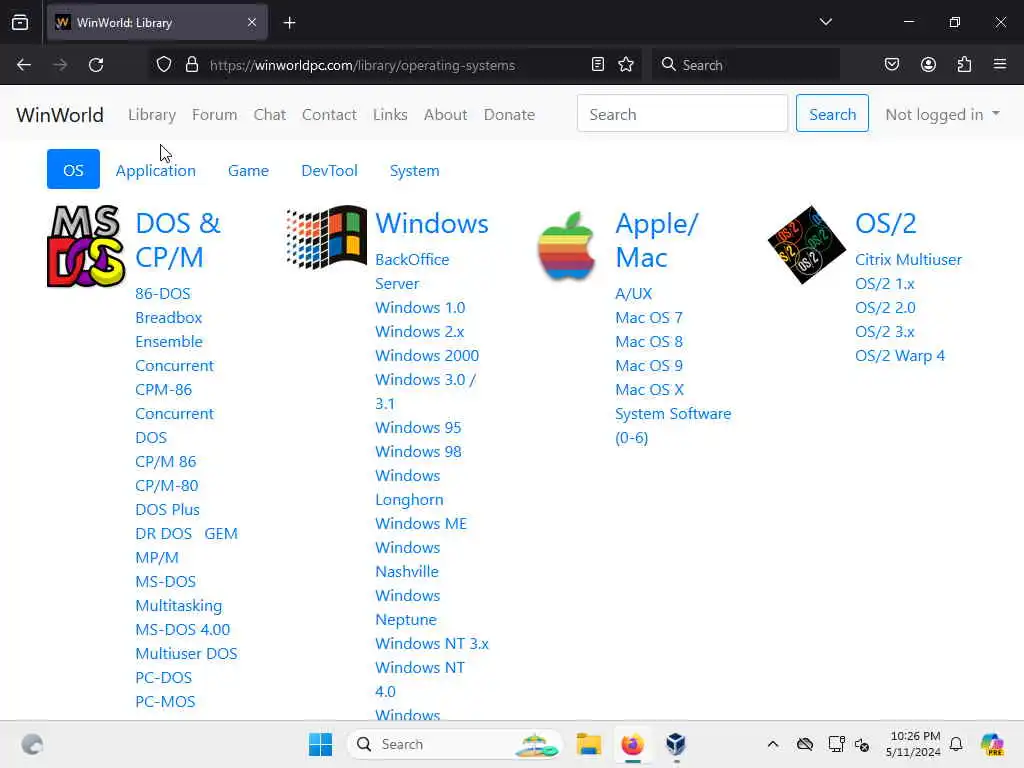Show hidden system tray icons chevron
Image resolution: width=1024 pixels, height=768 pixels.
pyautogui.click(x=773, y=744)
